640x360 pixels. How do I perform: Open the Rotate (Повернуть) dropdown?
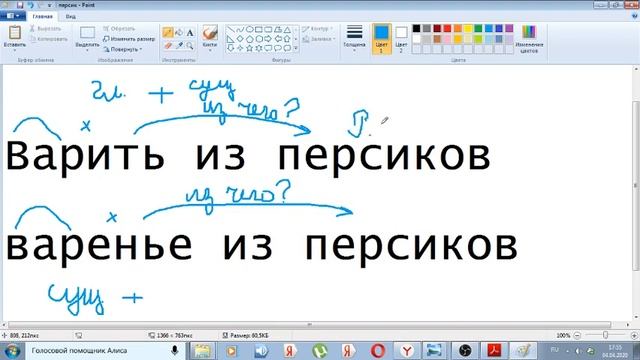coord(123,49)
